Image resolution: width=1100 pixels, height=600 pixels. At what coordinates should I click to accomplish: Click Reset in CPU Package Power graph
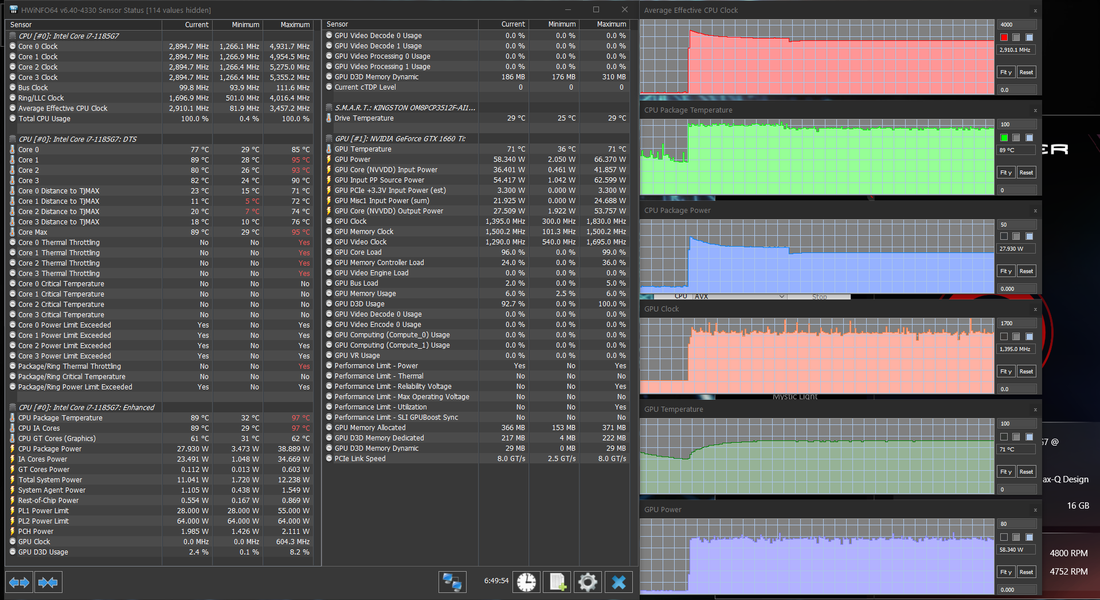(x=1026, y=271)
